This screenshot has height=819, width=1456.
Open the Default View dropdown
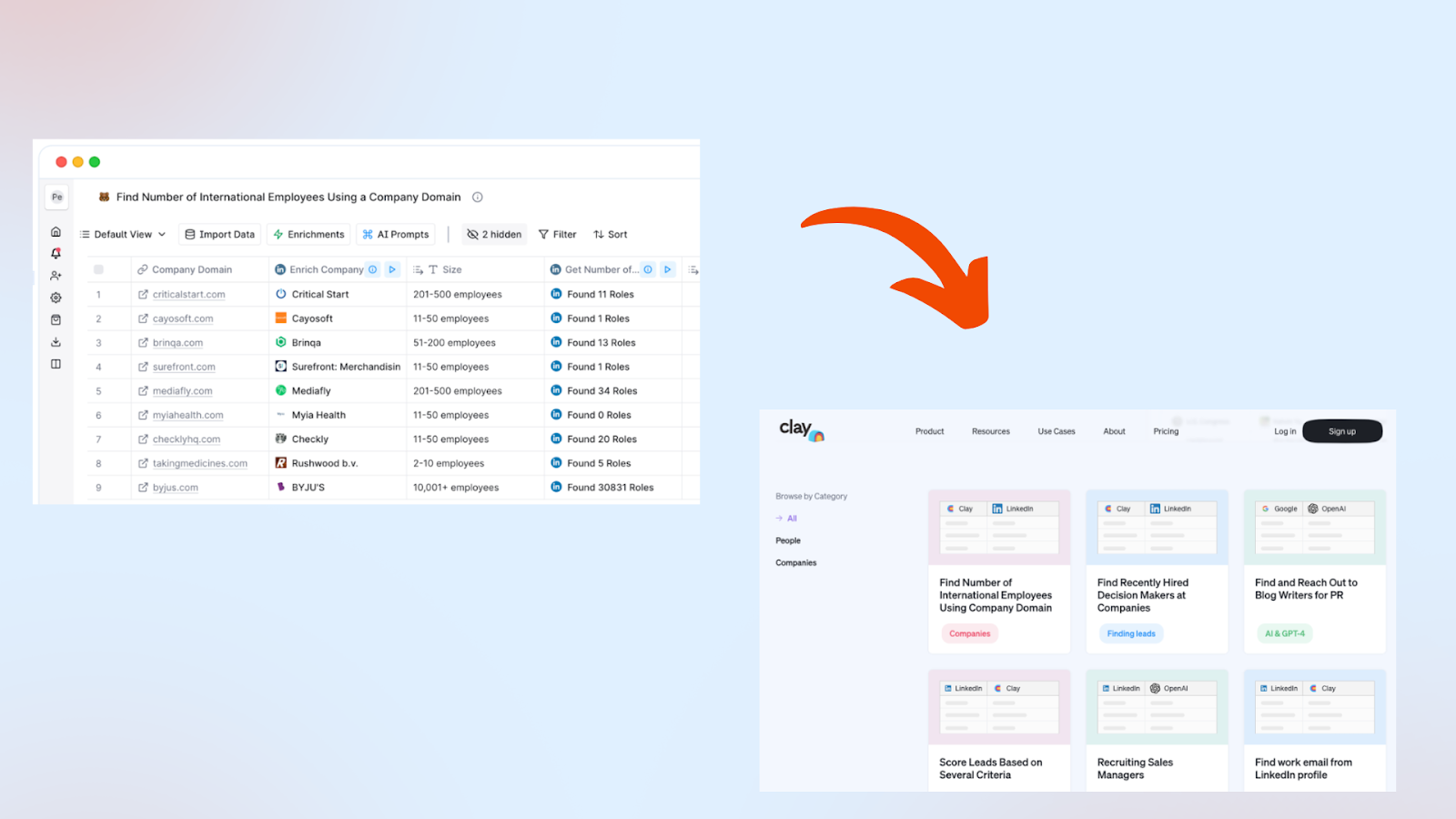(123, 234)
